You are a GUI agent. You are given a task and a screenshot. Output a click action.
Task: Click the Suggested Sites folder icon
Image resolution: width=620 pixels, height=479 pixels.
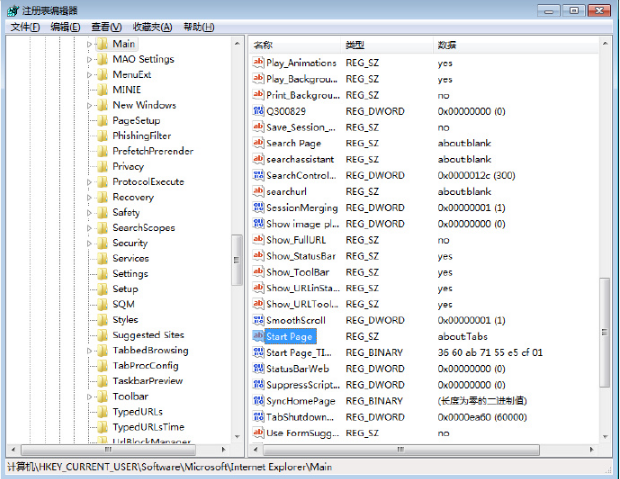[x=102, y=335]
